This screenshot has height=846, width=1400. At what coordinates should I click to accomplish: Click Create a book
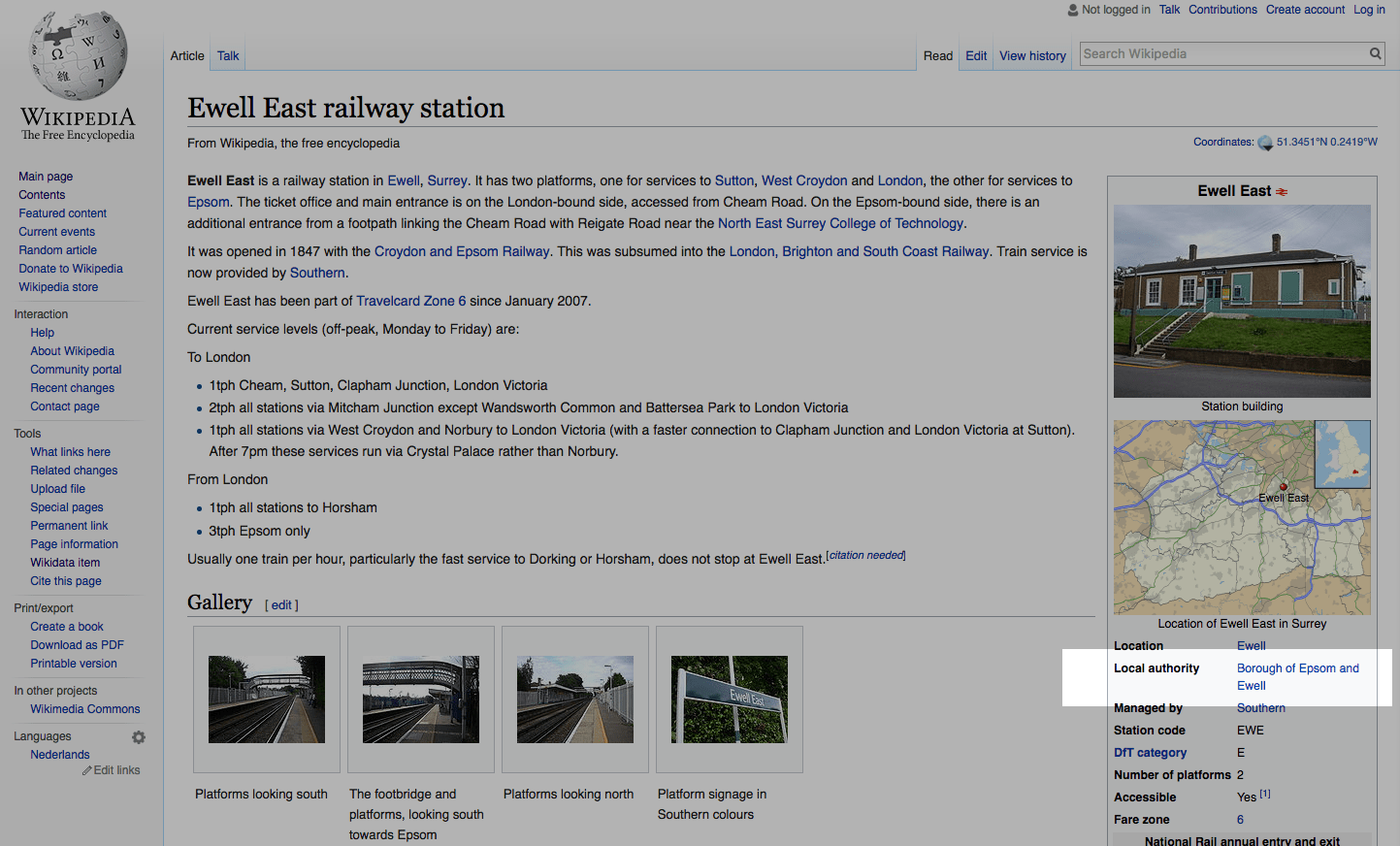pyautogui.click(x=66, y=627)
